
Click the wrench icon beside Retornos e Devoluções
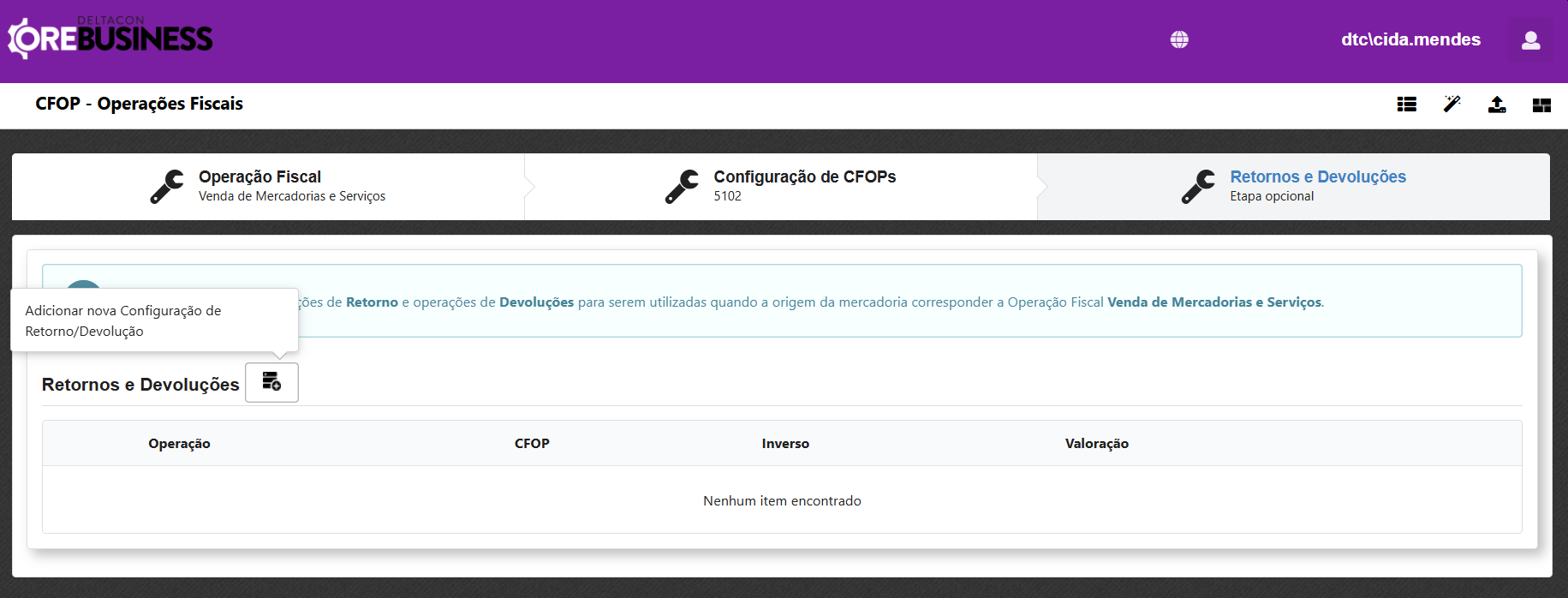[x=1198, y=186]
